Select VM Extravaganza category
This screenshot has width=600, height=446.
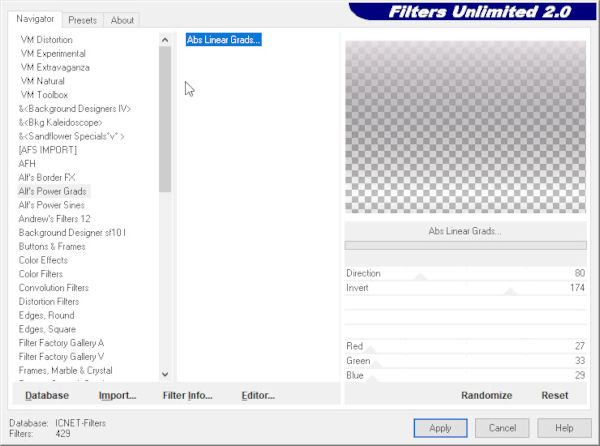(55, 67)
